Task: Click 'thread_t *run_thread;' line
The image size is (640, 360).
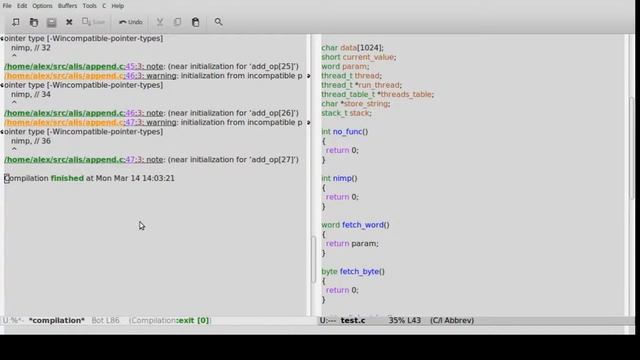Action: pyautogui.click(x=361, y=85)
